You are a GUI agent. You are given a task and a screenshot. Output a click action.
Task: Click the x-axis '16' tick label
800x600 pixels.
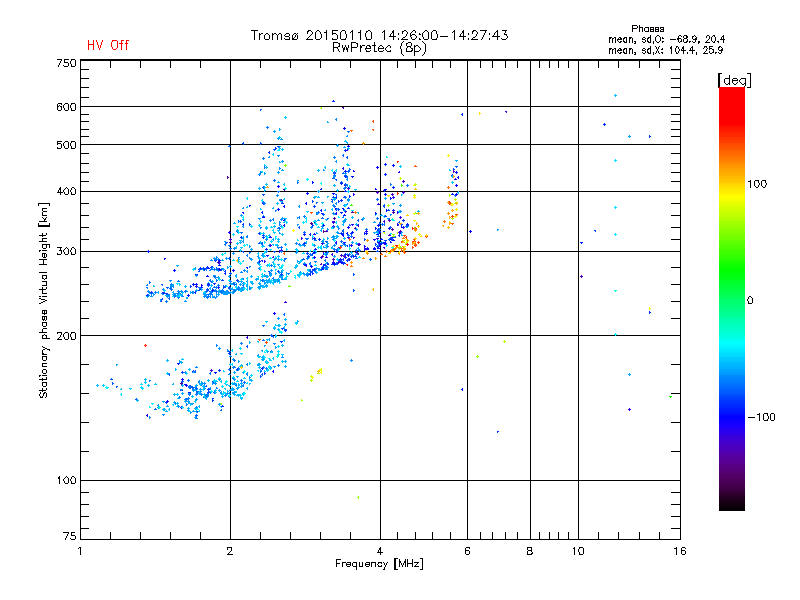tap(680, 551)
